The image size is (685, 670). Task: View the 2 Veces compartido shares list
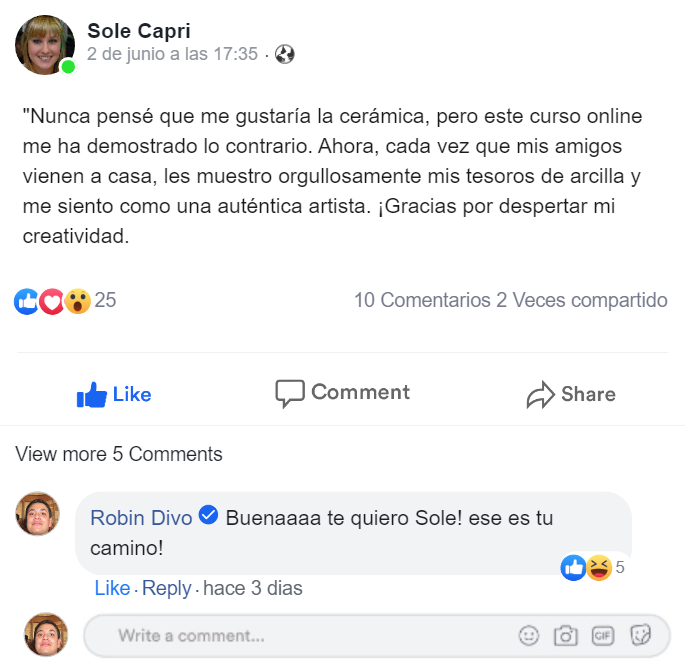tap(582, 300)
